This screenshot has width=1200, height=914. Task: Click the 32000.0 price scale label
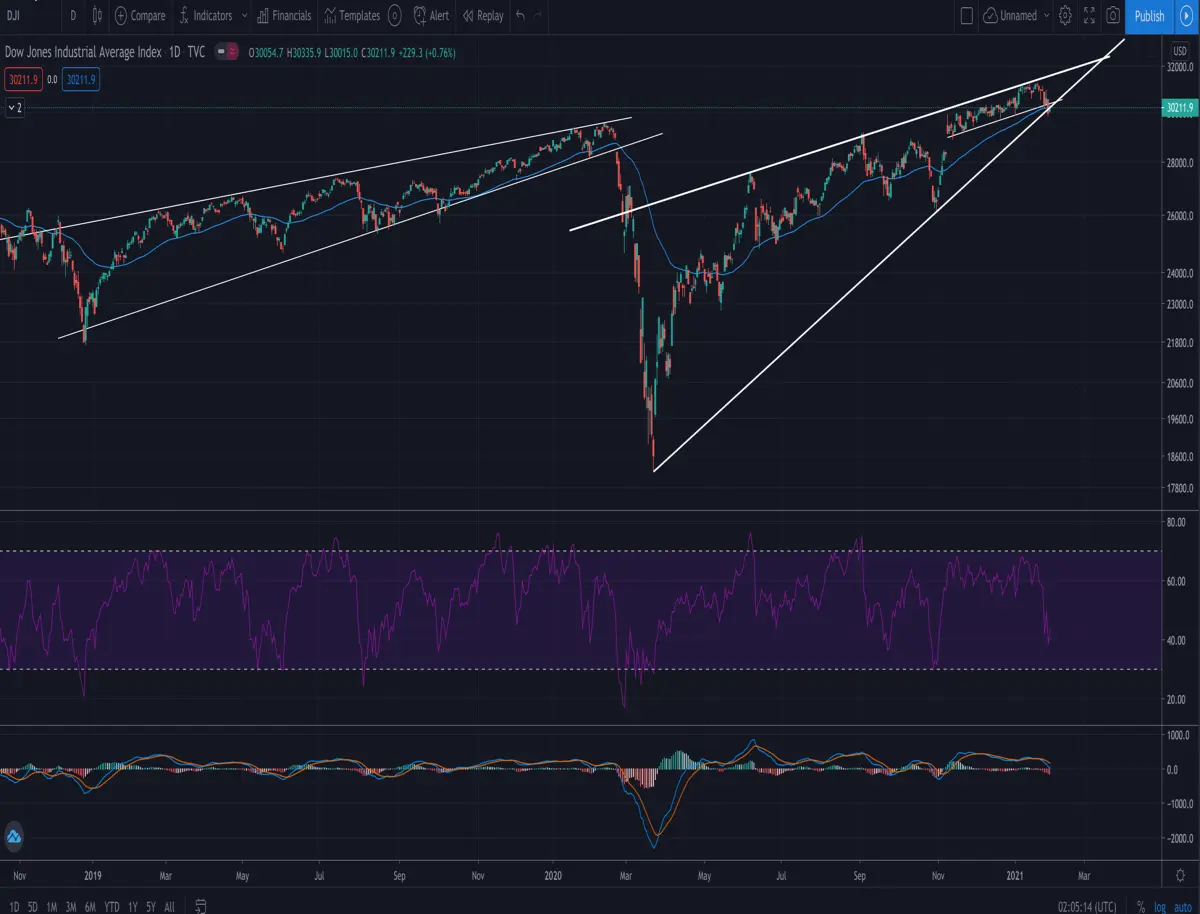click(x=1180, y=67)
